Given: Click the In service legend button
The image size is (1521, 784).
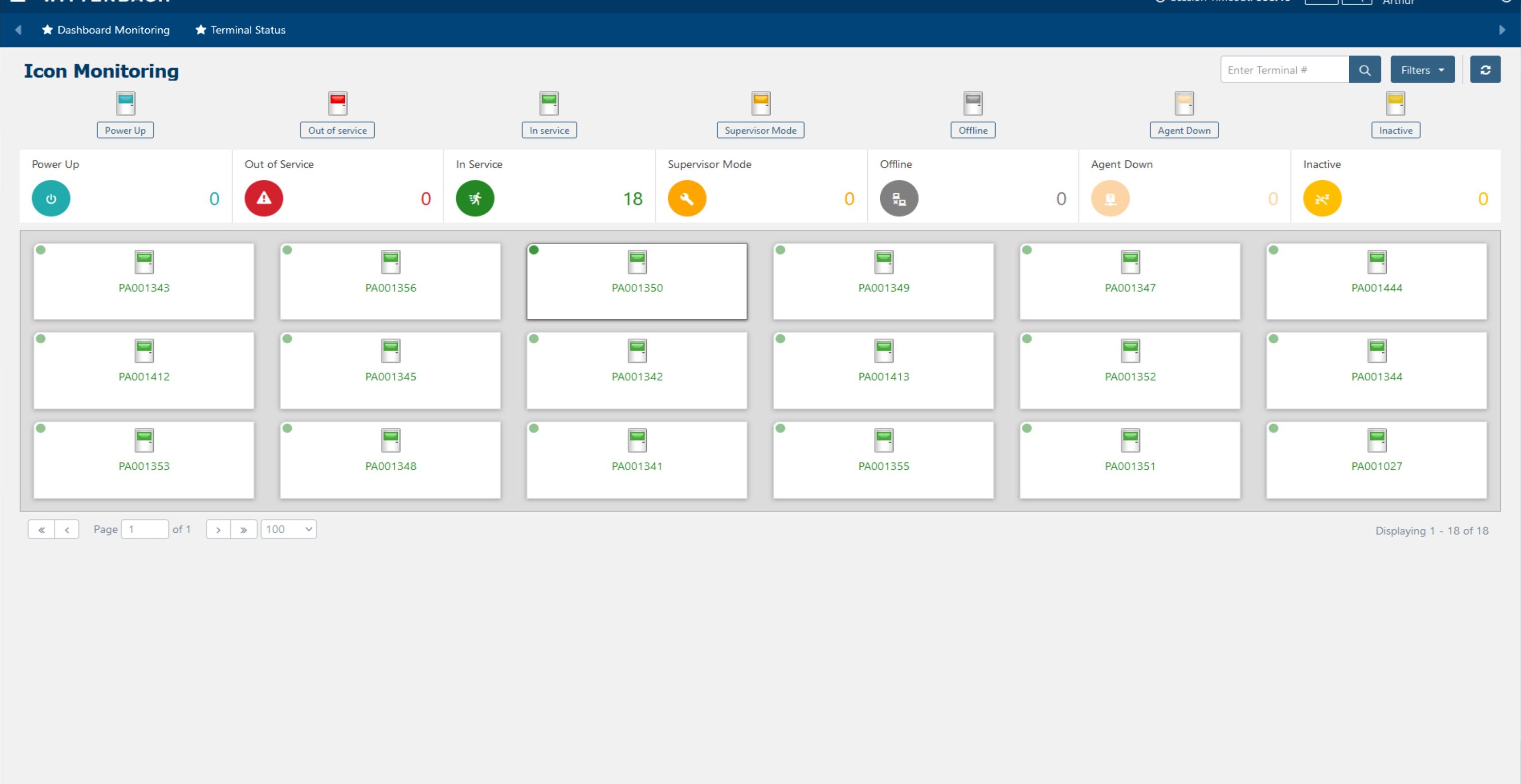Looking at the screenshot, I should [x=549, y=131].
